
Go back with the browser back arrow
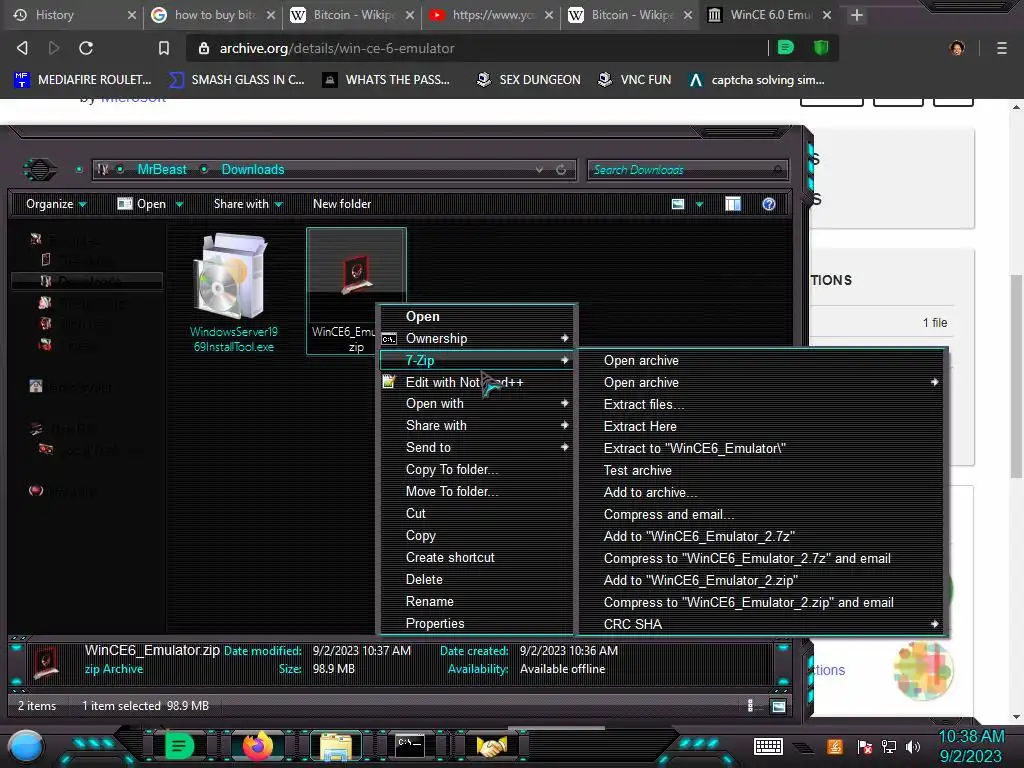coord(22,48)
